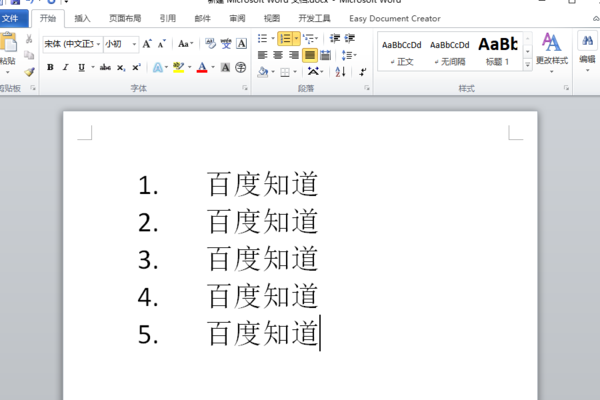
Task: Click the Cut scissors icon
Action: click(x=29, y=39)
